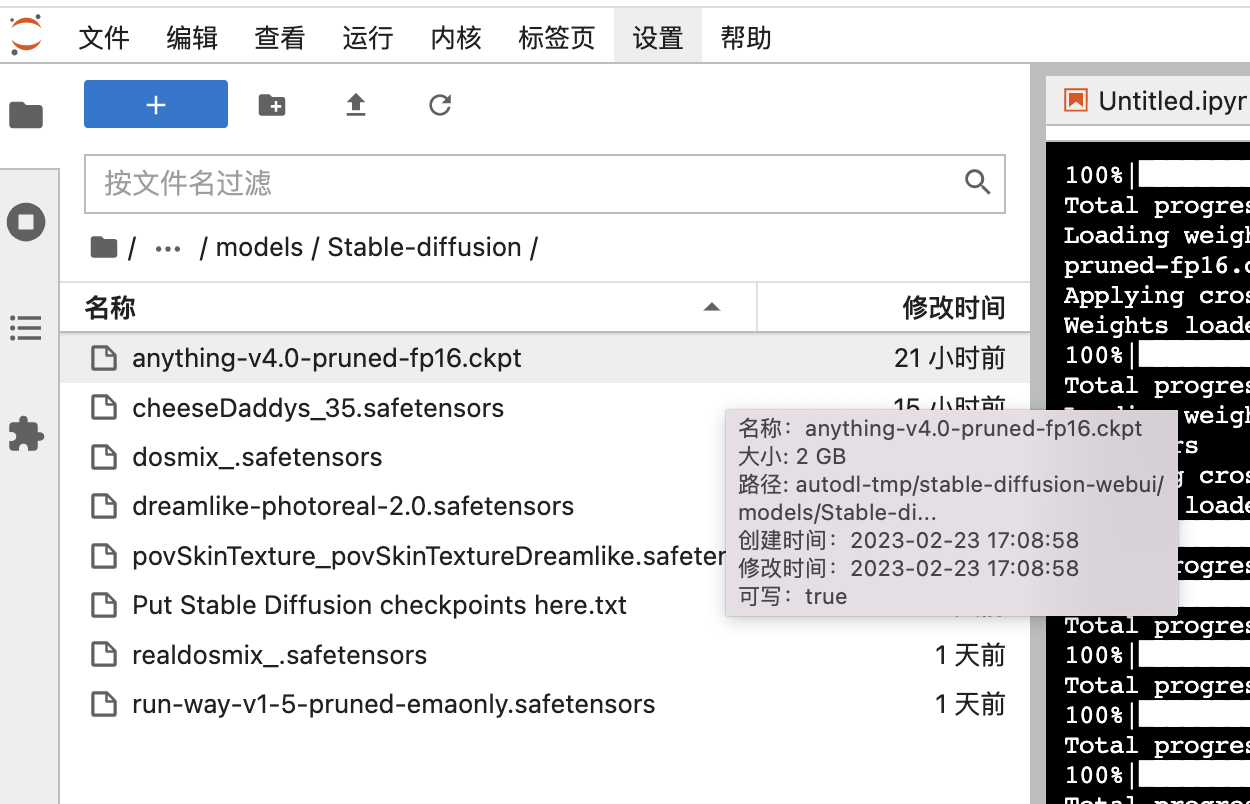Click file icon beside run-way-v1-5-pruned-emaonly.safetensors
The image size is (1250, 804).
pos(104,704)
